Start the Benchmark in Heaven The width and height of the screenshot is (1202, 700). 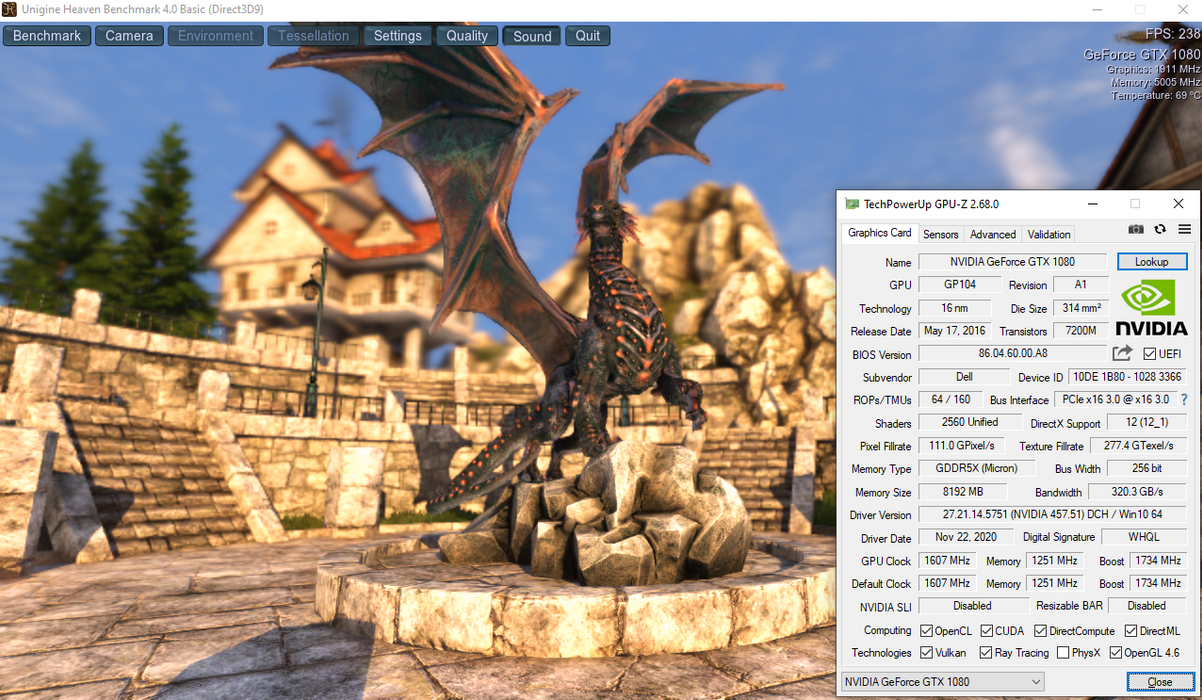pos(47,36)
